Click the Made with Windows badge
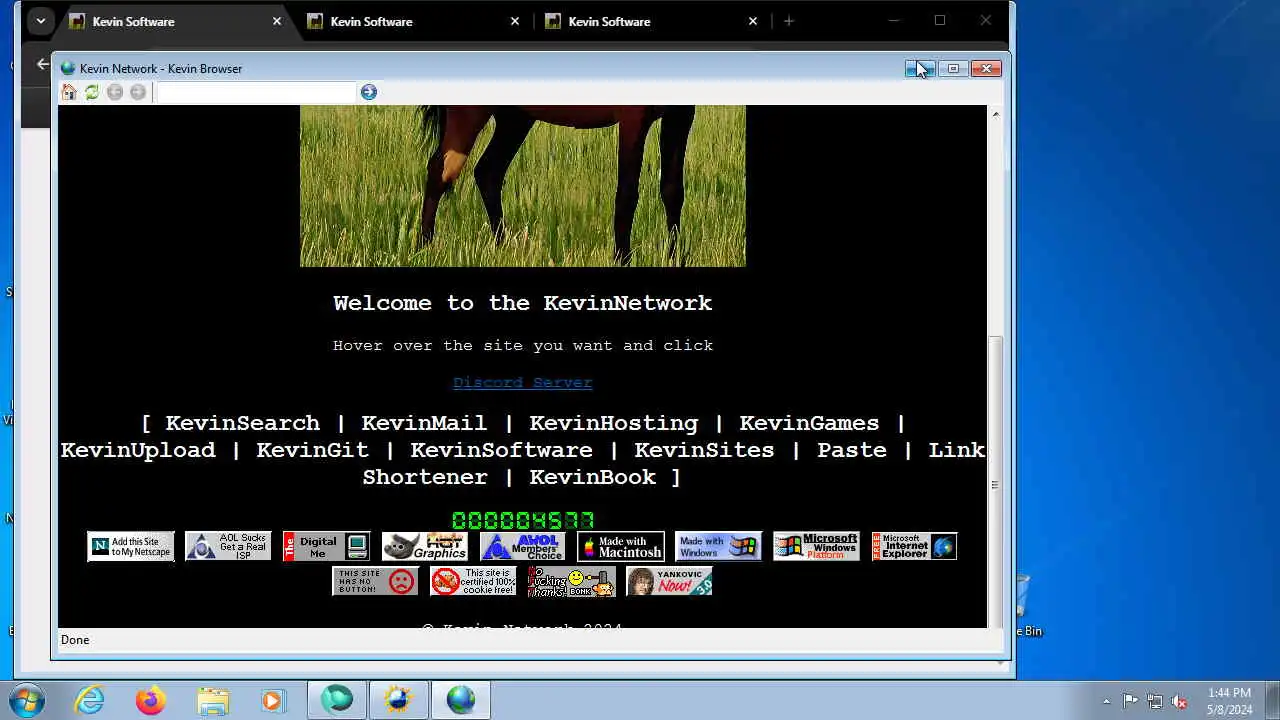 (718, 547)
